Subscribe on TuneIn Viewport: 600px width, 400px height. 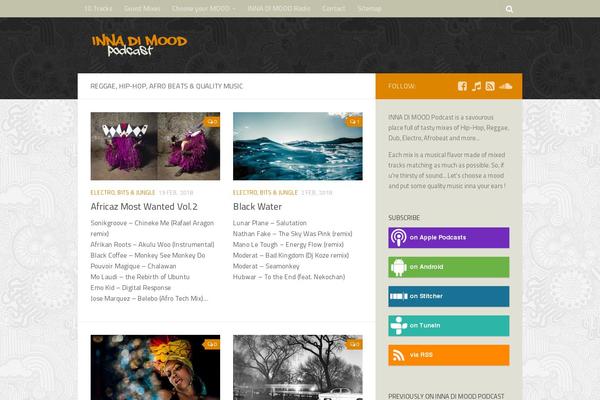(x=448, y=326)
